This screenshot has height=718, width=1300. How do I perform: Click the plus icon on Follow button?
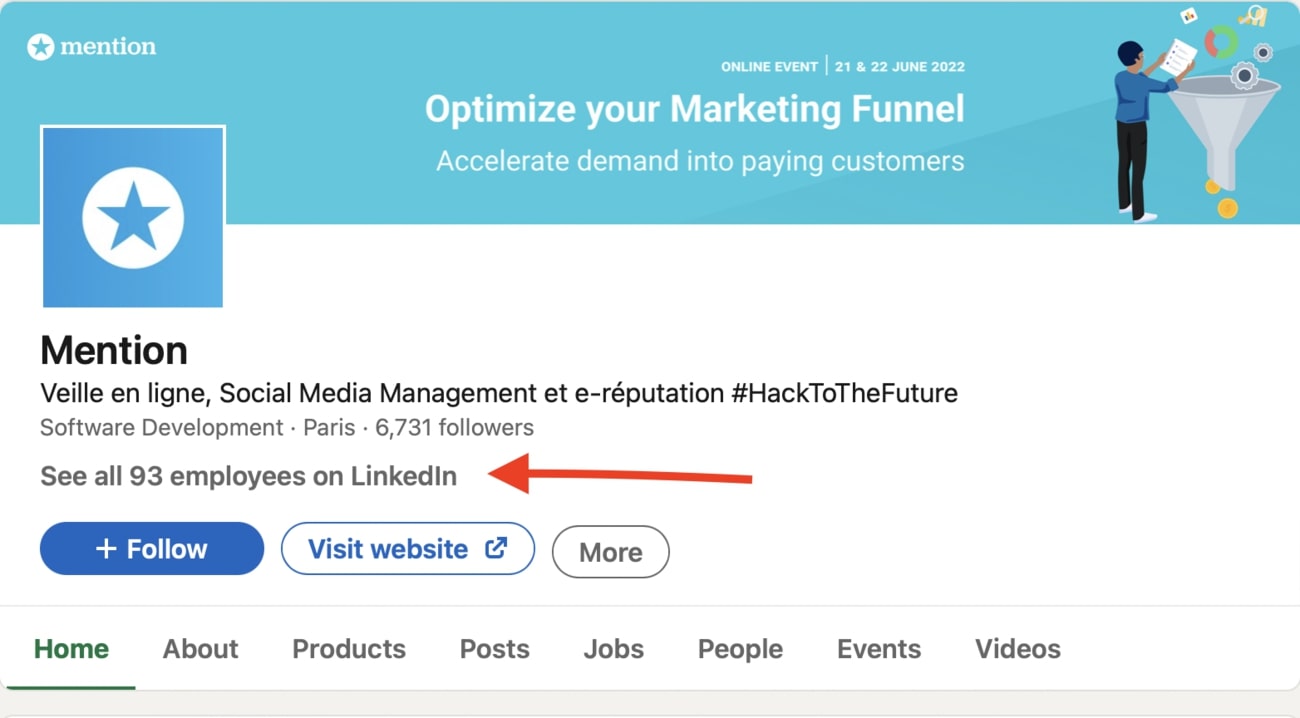click(105, 549)
